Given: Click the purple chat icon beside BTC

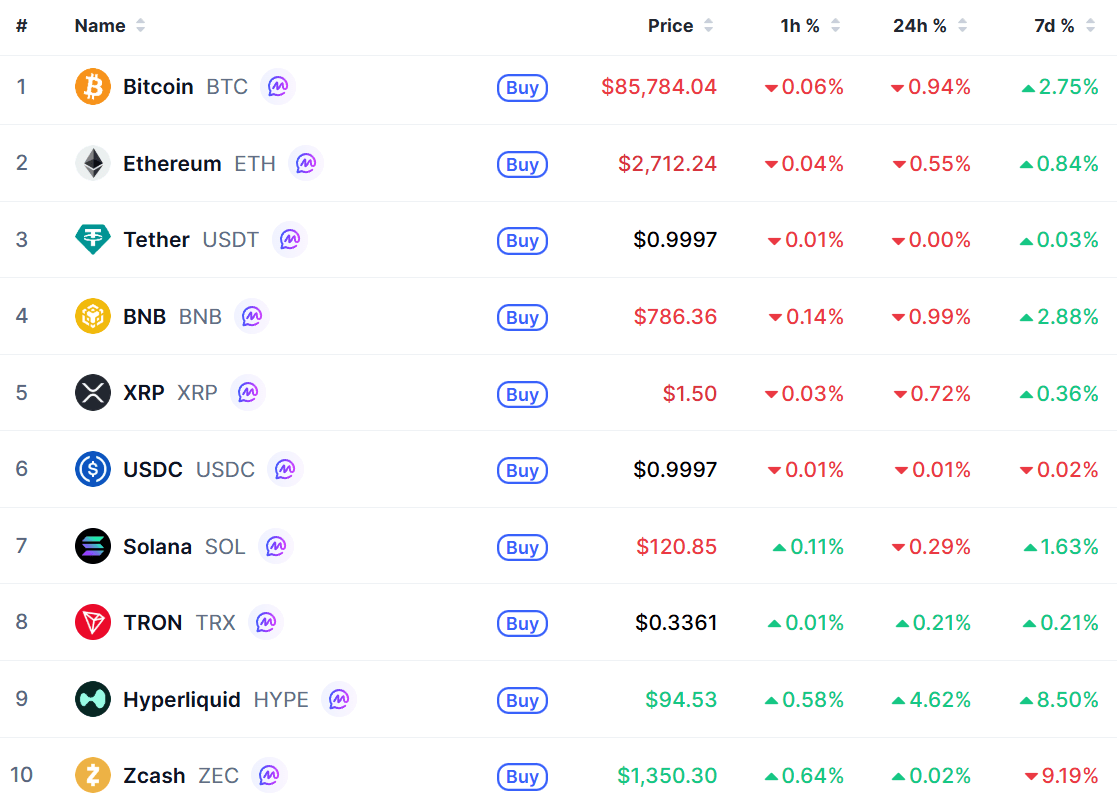Looking at the screenshot, I should point(278,87).
